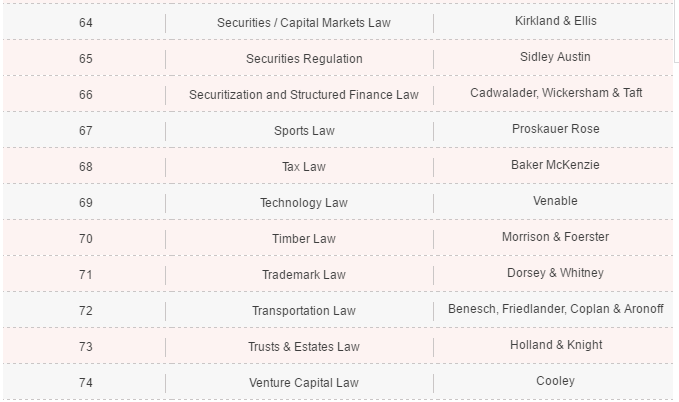This screenshot has width=679, height=402.
Task: Open the Dorsey & Whitney entry
Action: tap(555, 273)
